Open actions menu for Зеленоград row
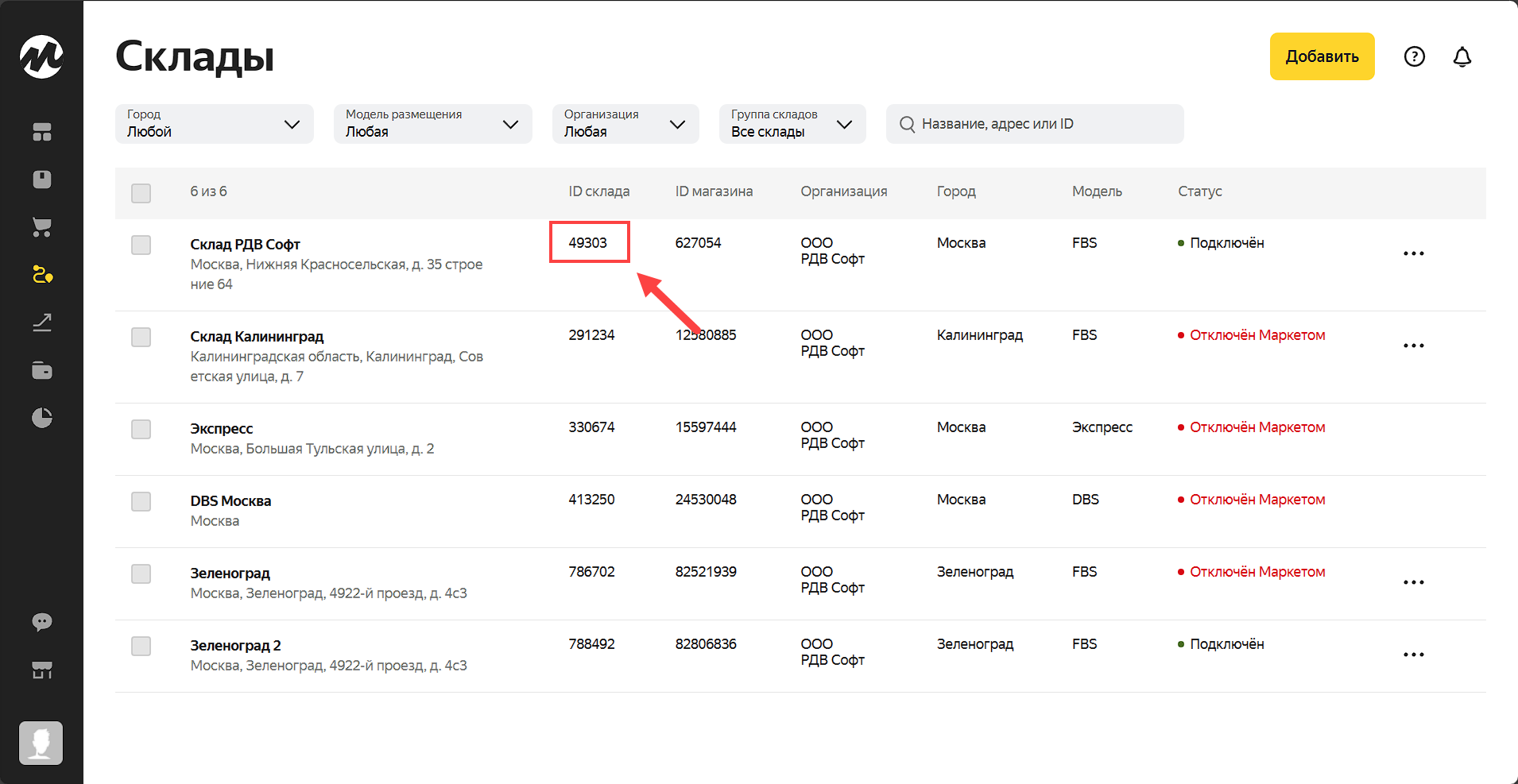1518x784 pixels. (1414, 582)
